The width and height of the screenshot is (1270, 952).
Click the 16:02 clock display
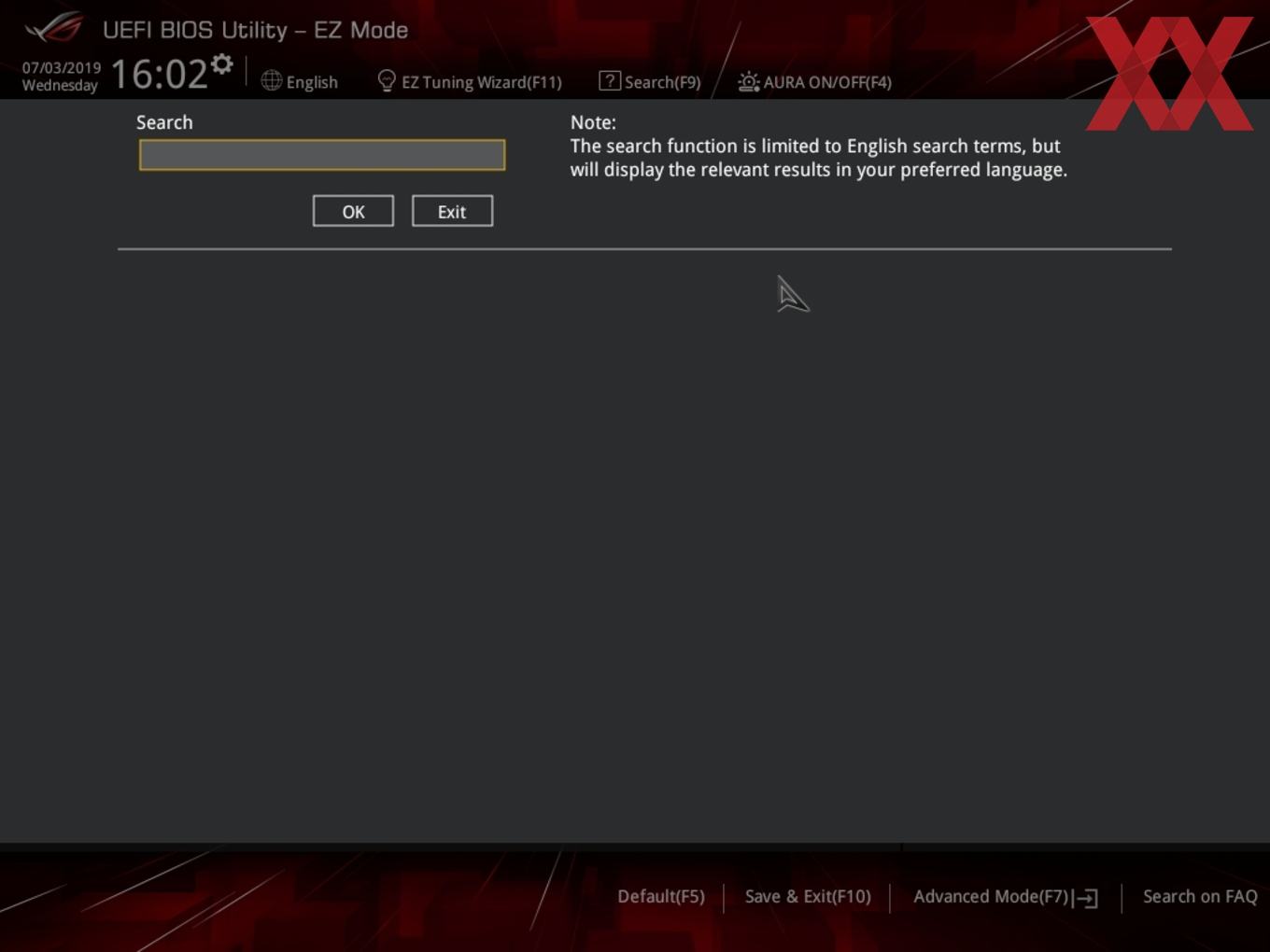[159, 74]
